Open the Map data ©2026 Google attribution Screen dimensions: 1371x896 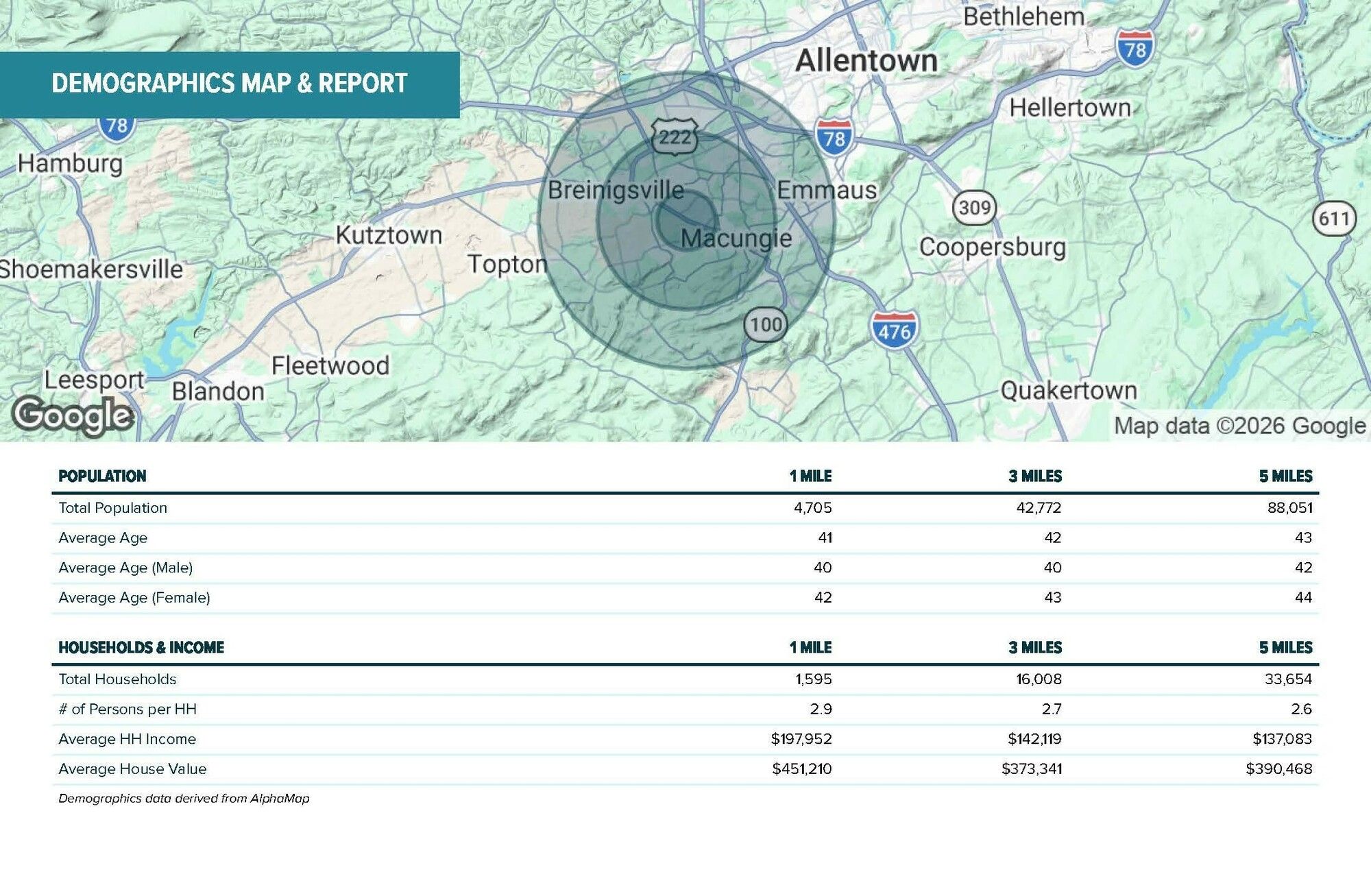tap(1239, 426)
